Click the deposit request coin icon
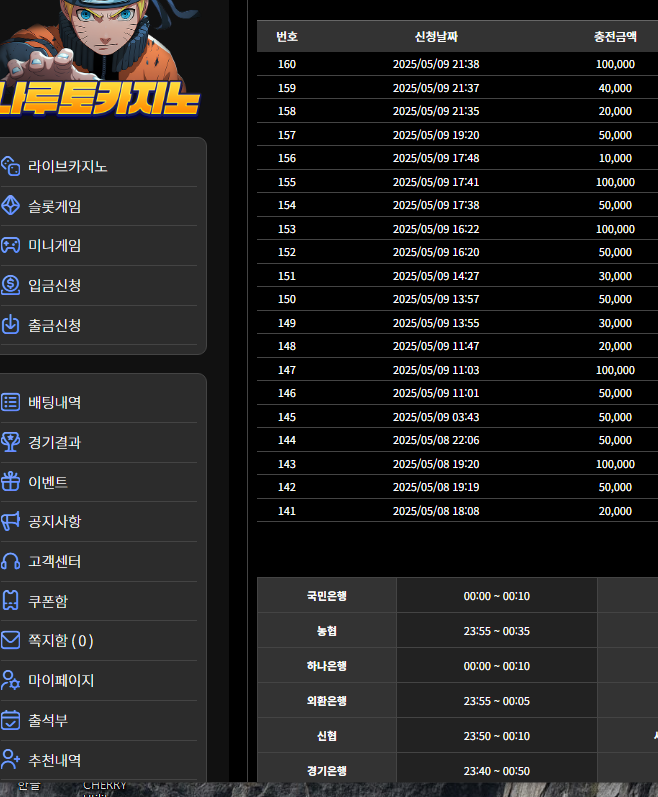Screen dimensions: 658x797 click(11, 285)
